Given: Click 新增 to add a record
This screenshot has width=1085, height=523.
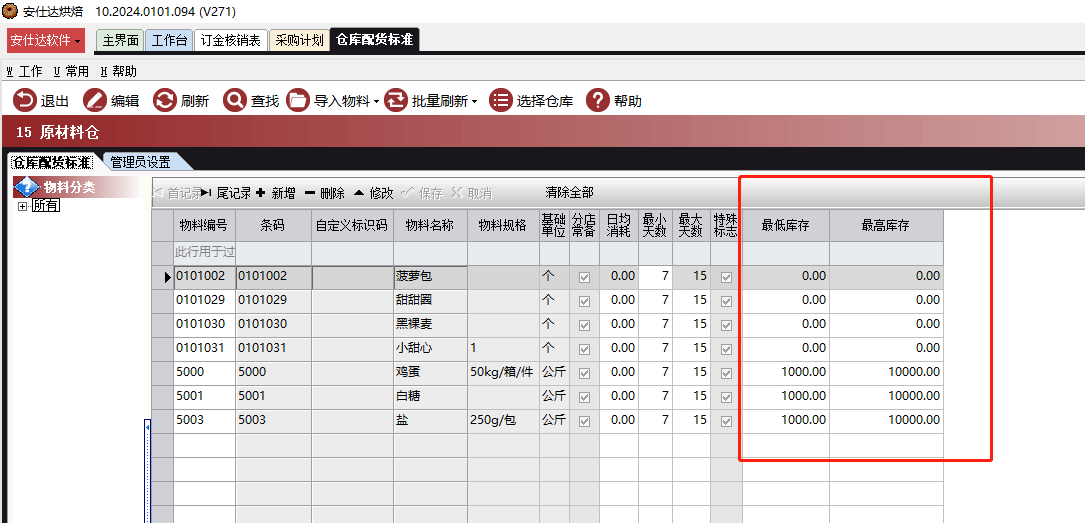Looking at the screenshot, I should tap(275, 194).
